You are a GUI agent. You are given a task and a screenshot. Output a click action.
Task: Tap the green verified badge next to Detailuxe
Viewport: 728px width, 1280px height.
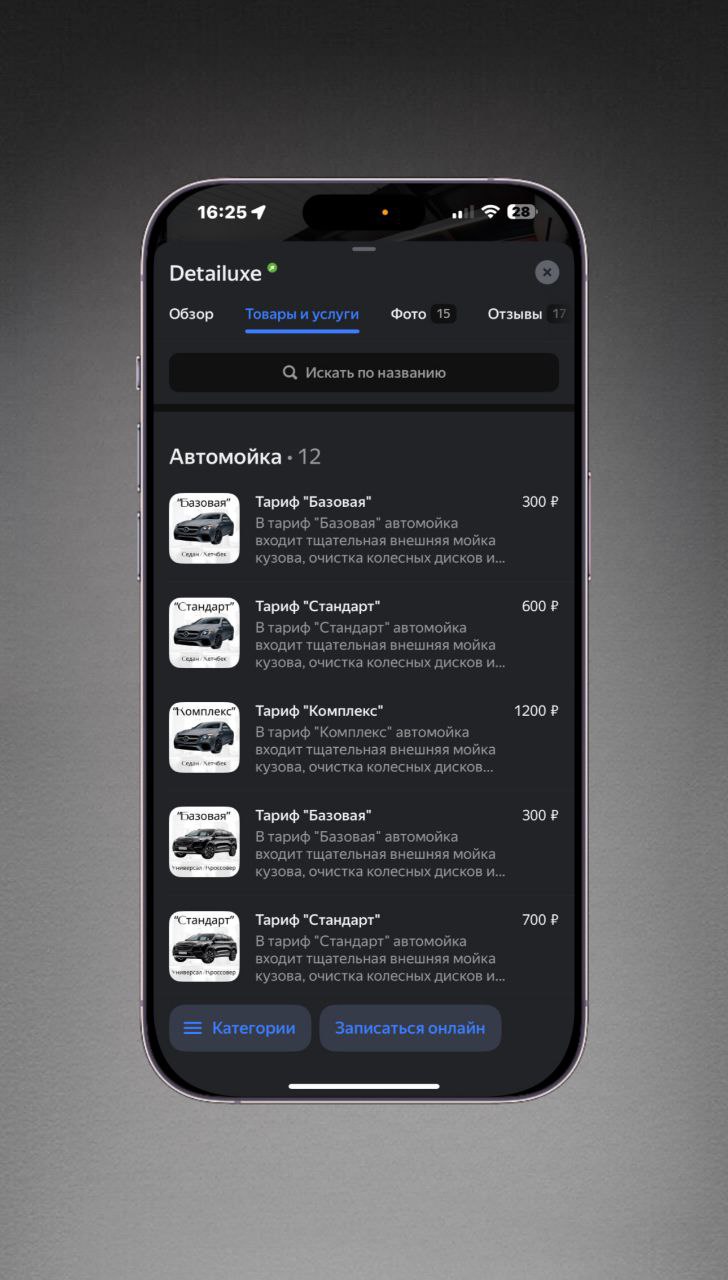click(273, 268)
